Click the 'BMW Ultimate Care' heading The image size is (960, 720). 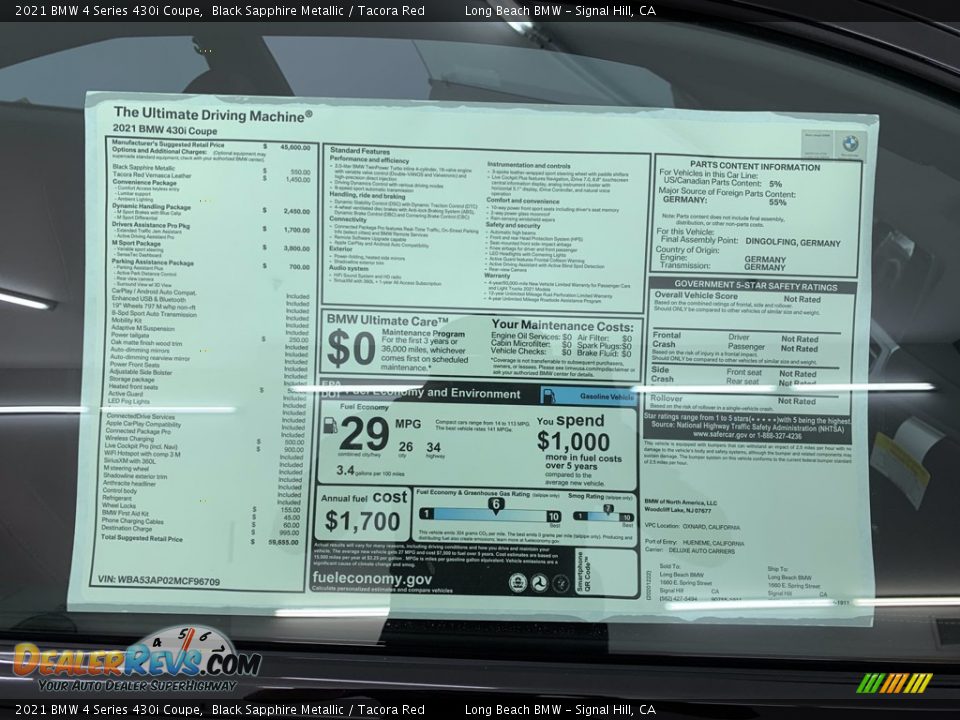(x=387, y=320)
